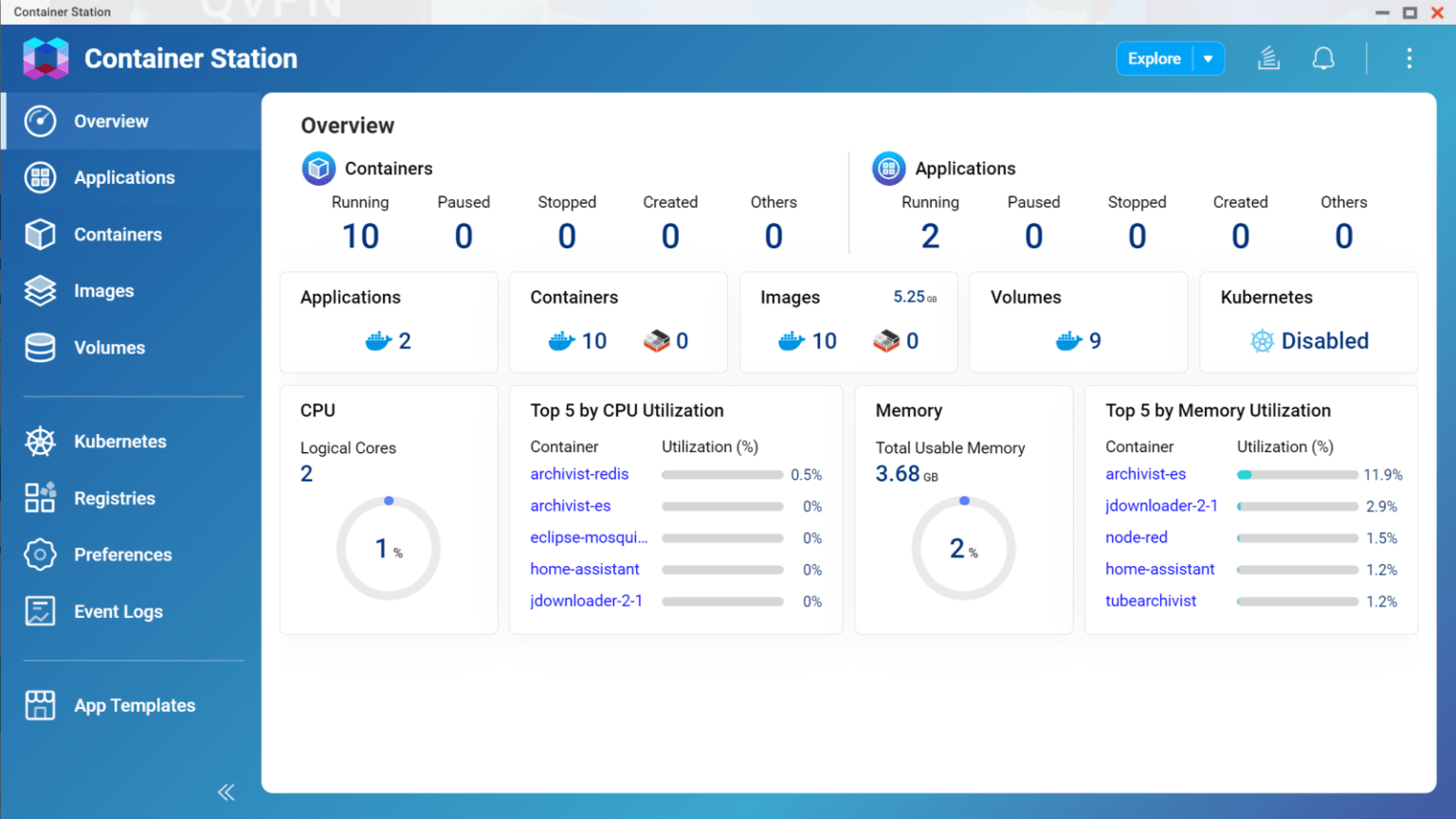Open the resource monitor icon next to Explore
This screenshot has width=1456, height=819.
(1268, 58)
